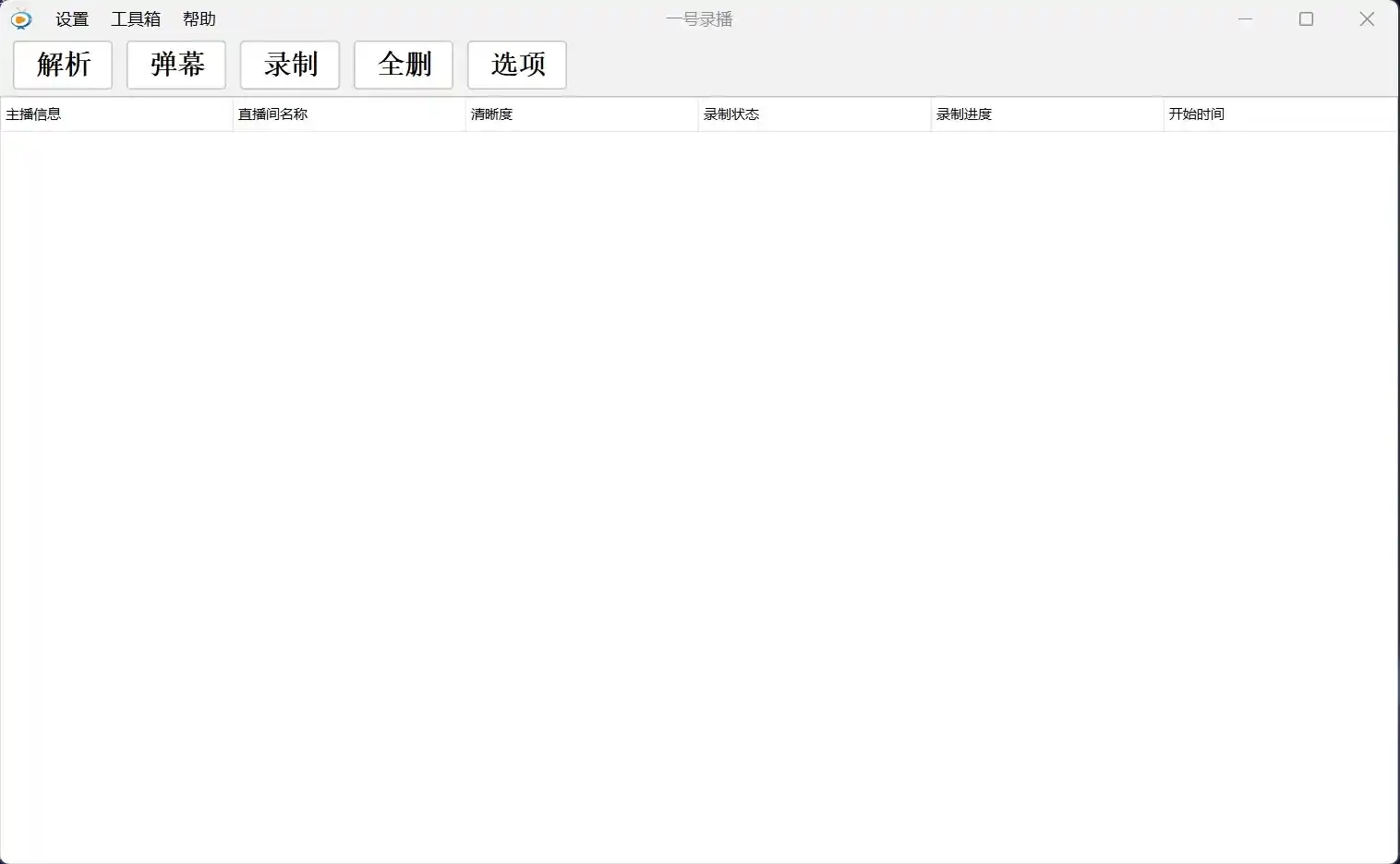
Task: Click the 一号录播 window title text
Action: [699, 19]
